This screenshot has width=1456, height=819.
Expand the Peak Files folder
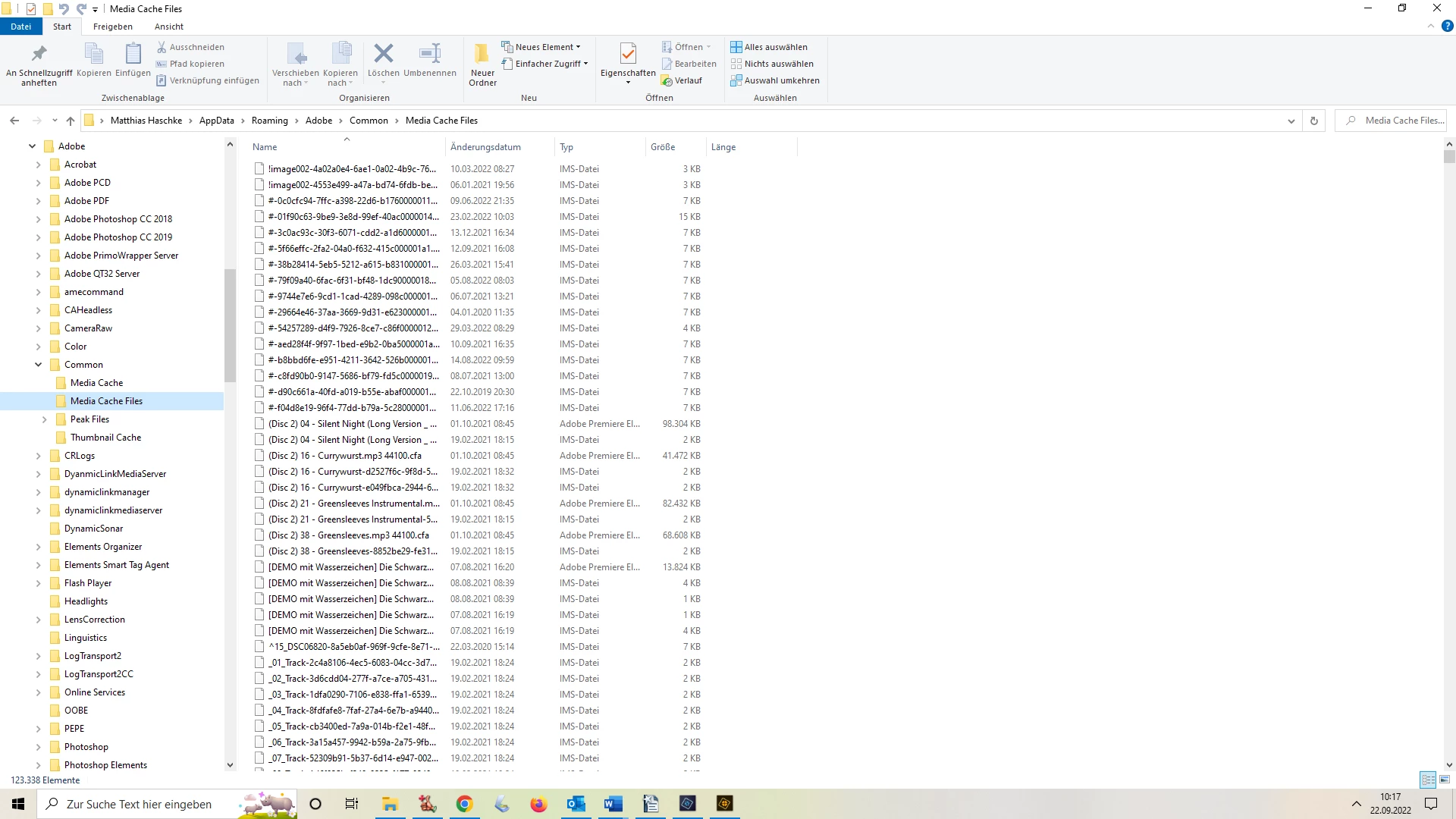point(44,419)
